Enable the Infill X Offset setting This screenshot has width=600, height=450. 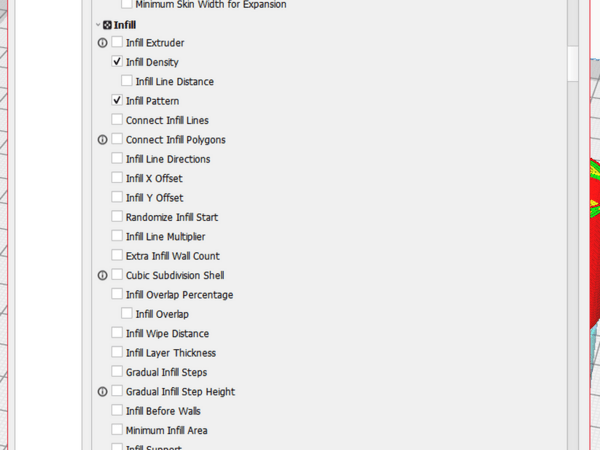pos(117,178)
